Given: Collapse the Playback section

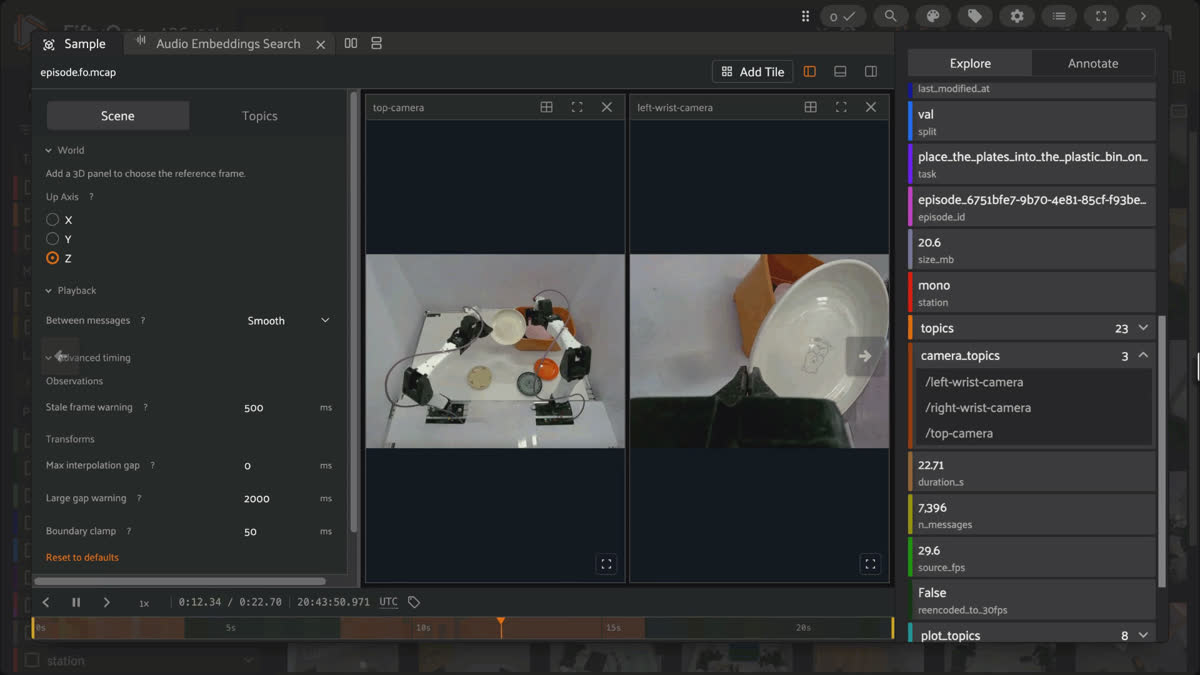Looking at the screenshot, I should pos(71,290).
